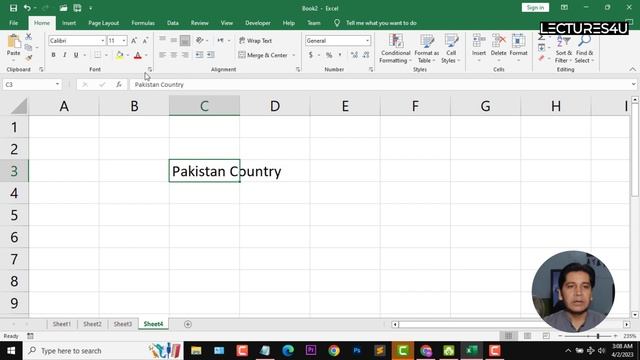Click the Increase Font Size icon
The height and width of the screenshot is (360, 640).
134,40
